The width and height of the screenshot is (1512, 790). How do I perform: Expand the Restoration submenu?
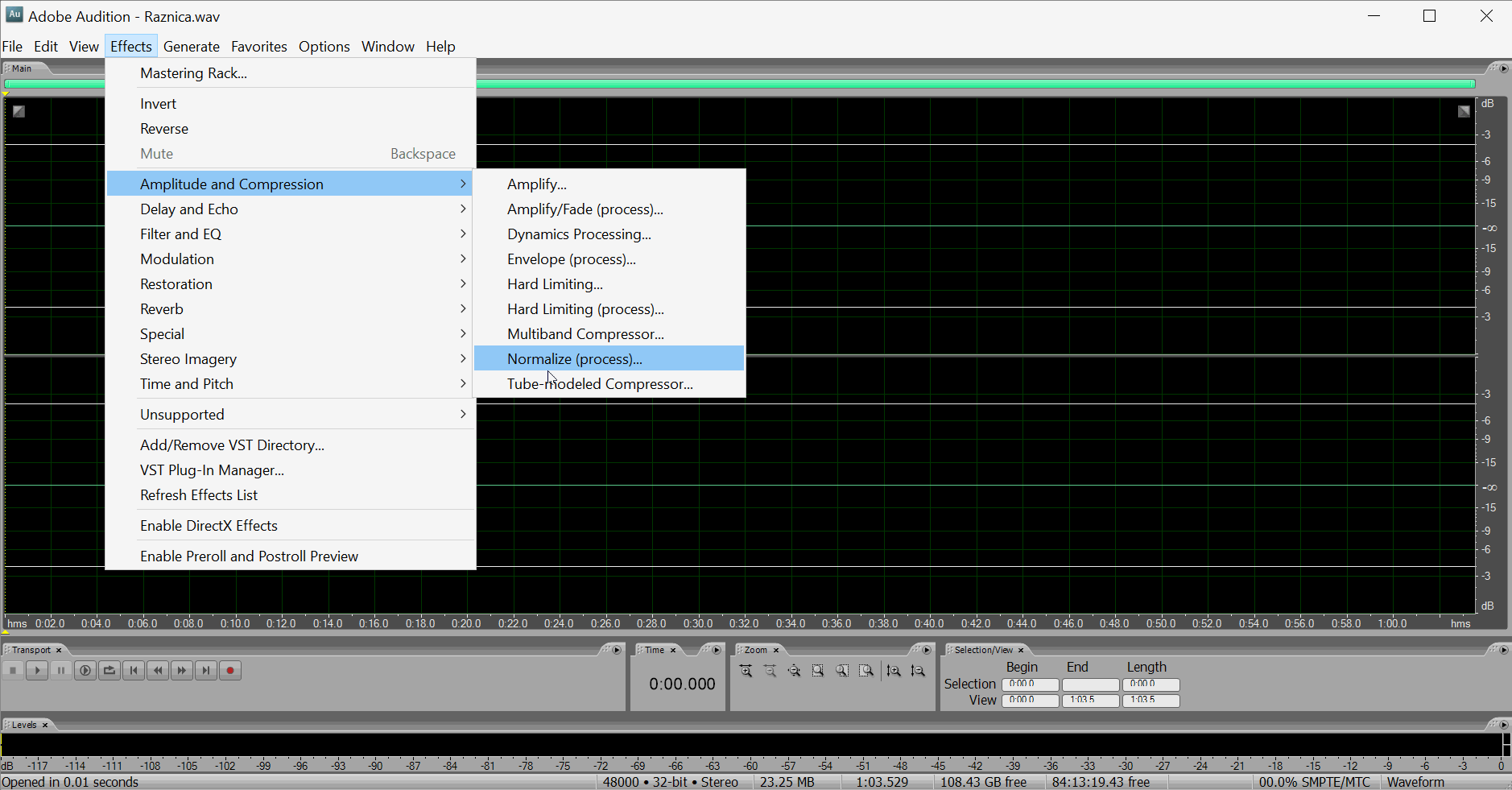291,284
